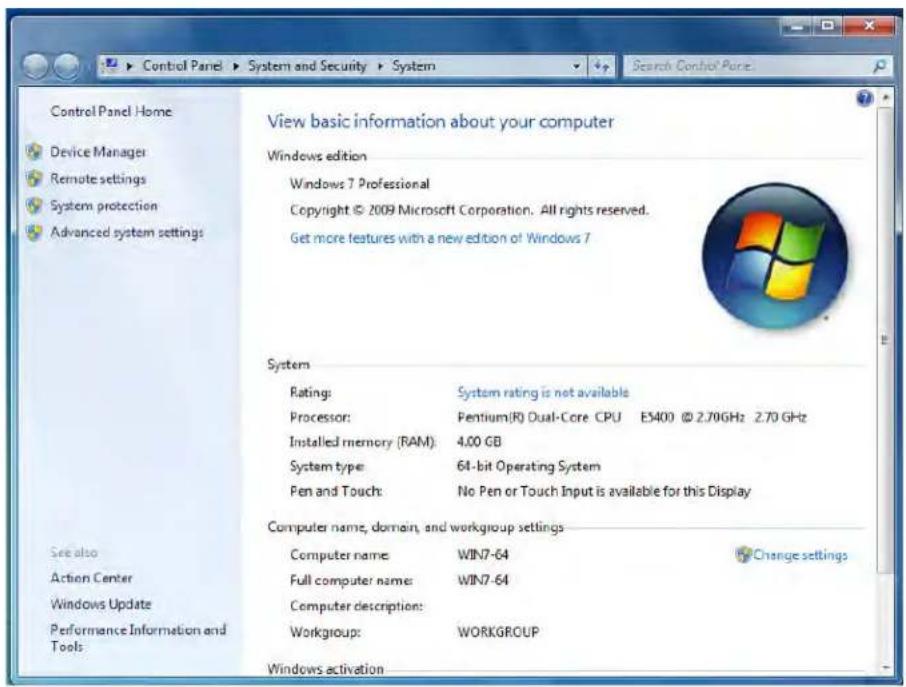Image resolution: width=906 pixels, height=687 pixels.
Task: Click the 64-bit Operating System value
Action: (529, 466)
